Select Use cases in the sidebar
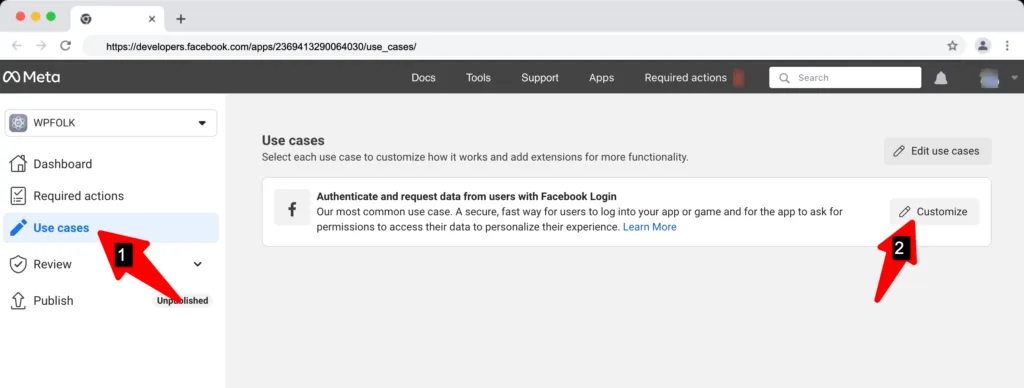This screenshot has height=388, width=1024. tap(111, 228)
